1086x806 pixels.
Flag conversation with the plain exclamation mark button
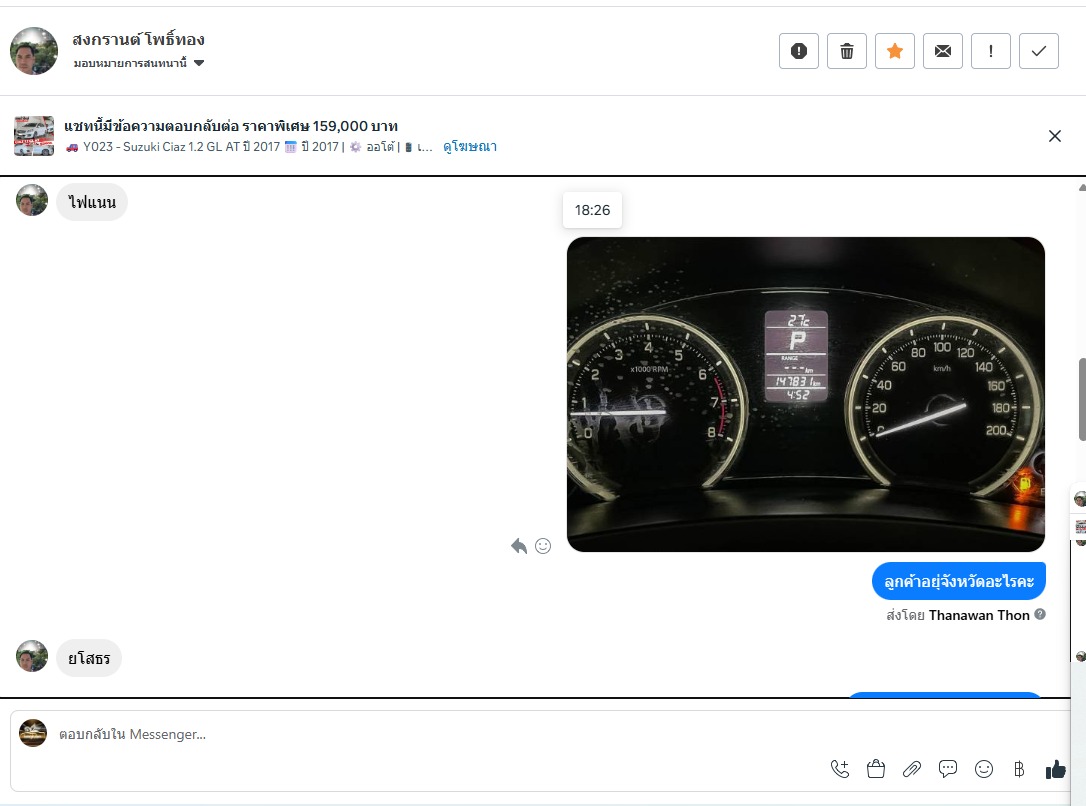(x=990, y=51)
